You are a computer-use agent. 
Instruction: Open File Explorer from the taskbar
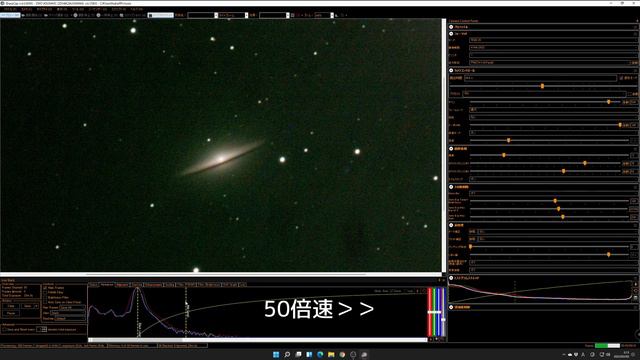pyautogui.click(x=331, y=354)
